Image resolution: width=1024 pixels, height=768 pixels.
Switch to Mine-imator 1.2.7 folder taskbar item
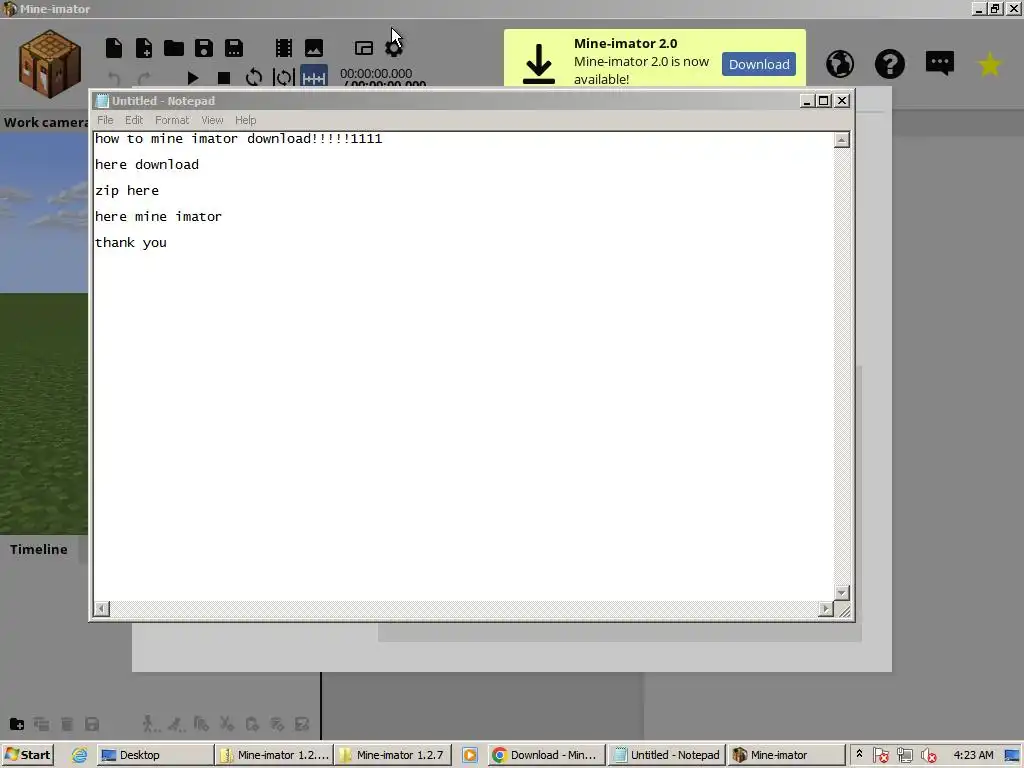[x=392, y=755]
